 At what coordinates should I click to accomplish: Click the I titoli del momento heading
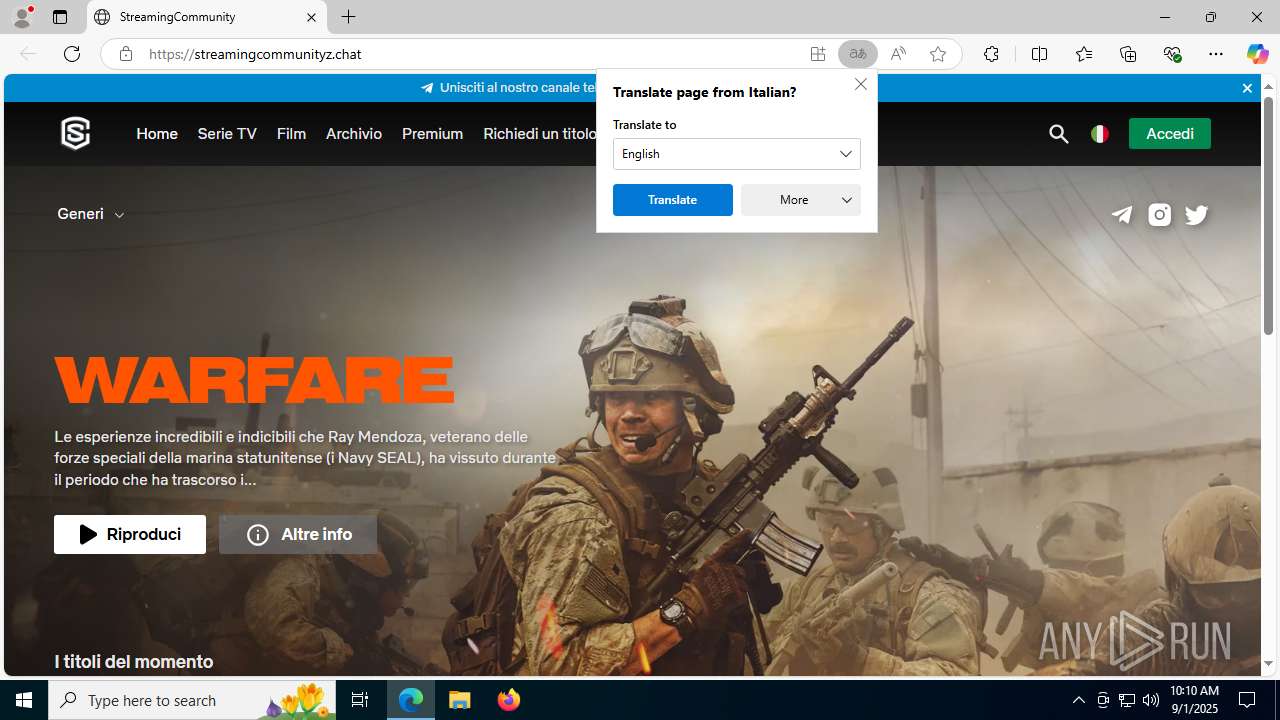(x=134, y=661)
